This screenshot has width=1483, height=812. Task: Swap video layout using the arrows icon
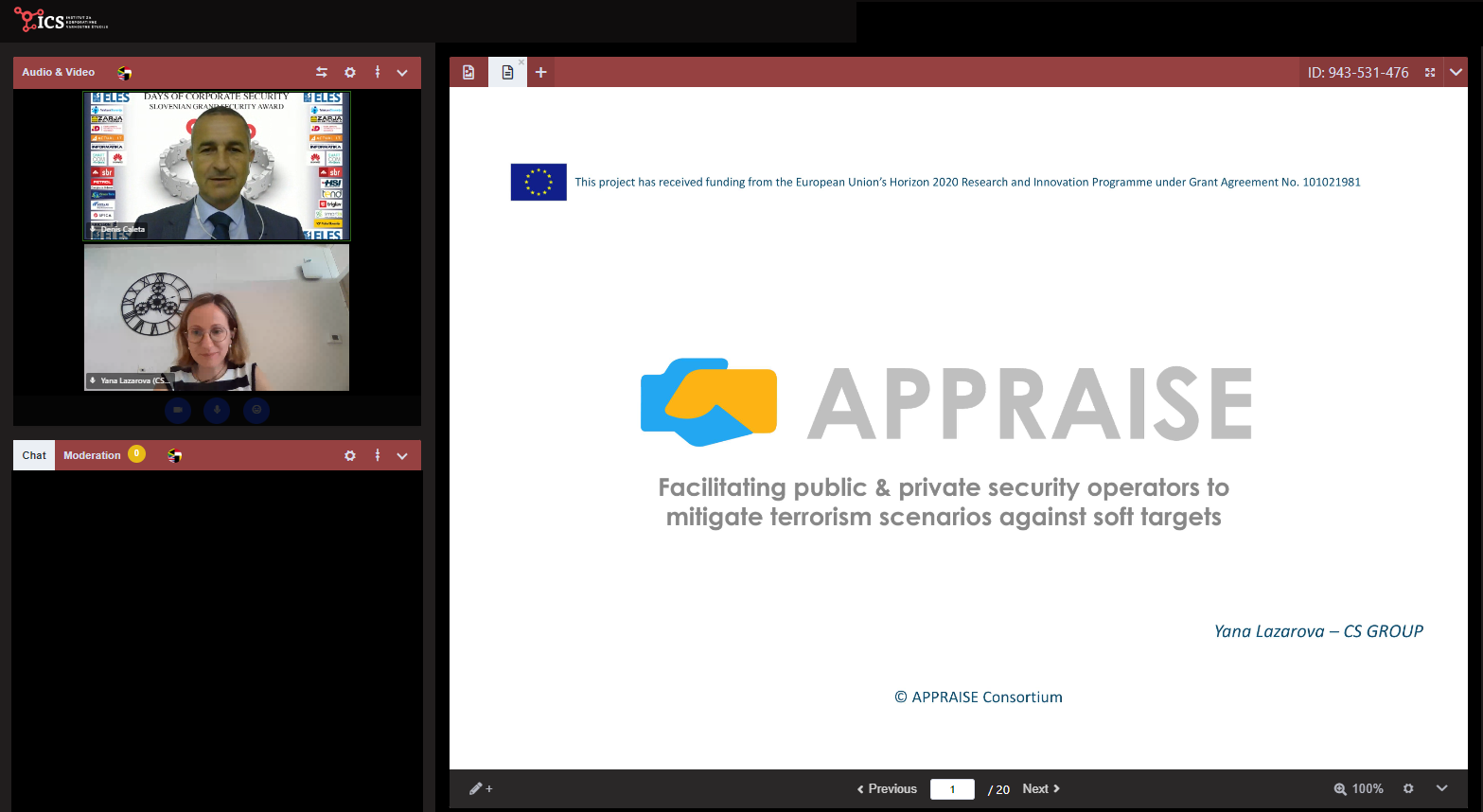[x=322, y=72]
